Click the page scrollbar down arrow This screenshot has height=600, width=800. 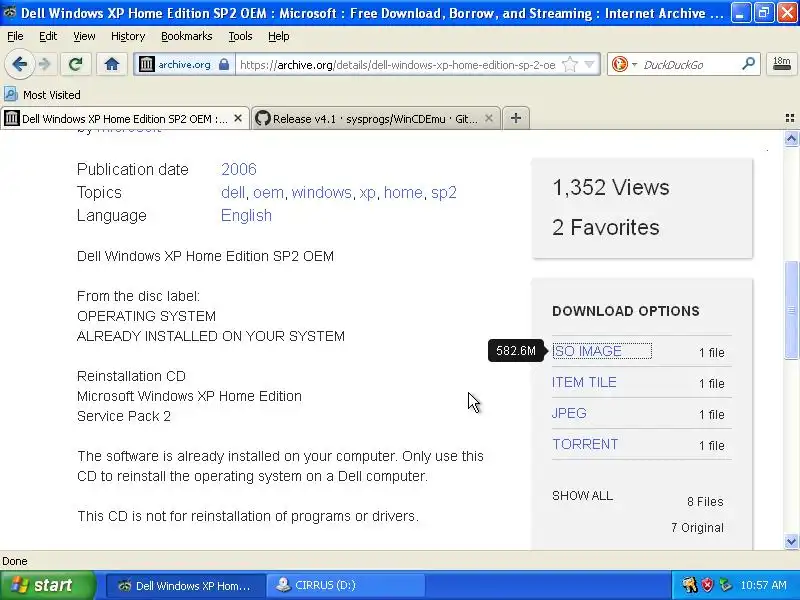[x=791, y=541]
